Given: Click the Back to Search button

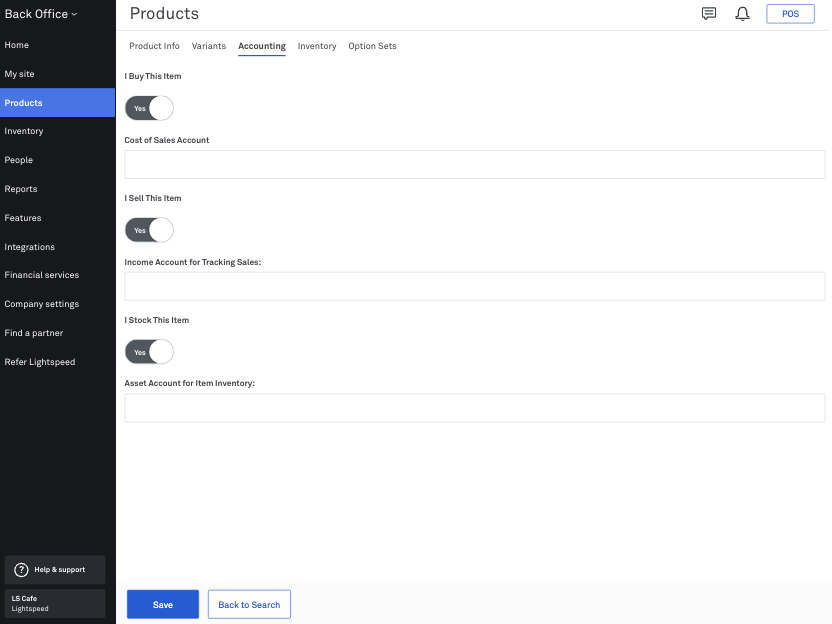Looking at the screenshot, I should 249,604.
